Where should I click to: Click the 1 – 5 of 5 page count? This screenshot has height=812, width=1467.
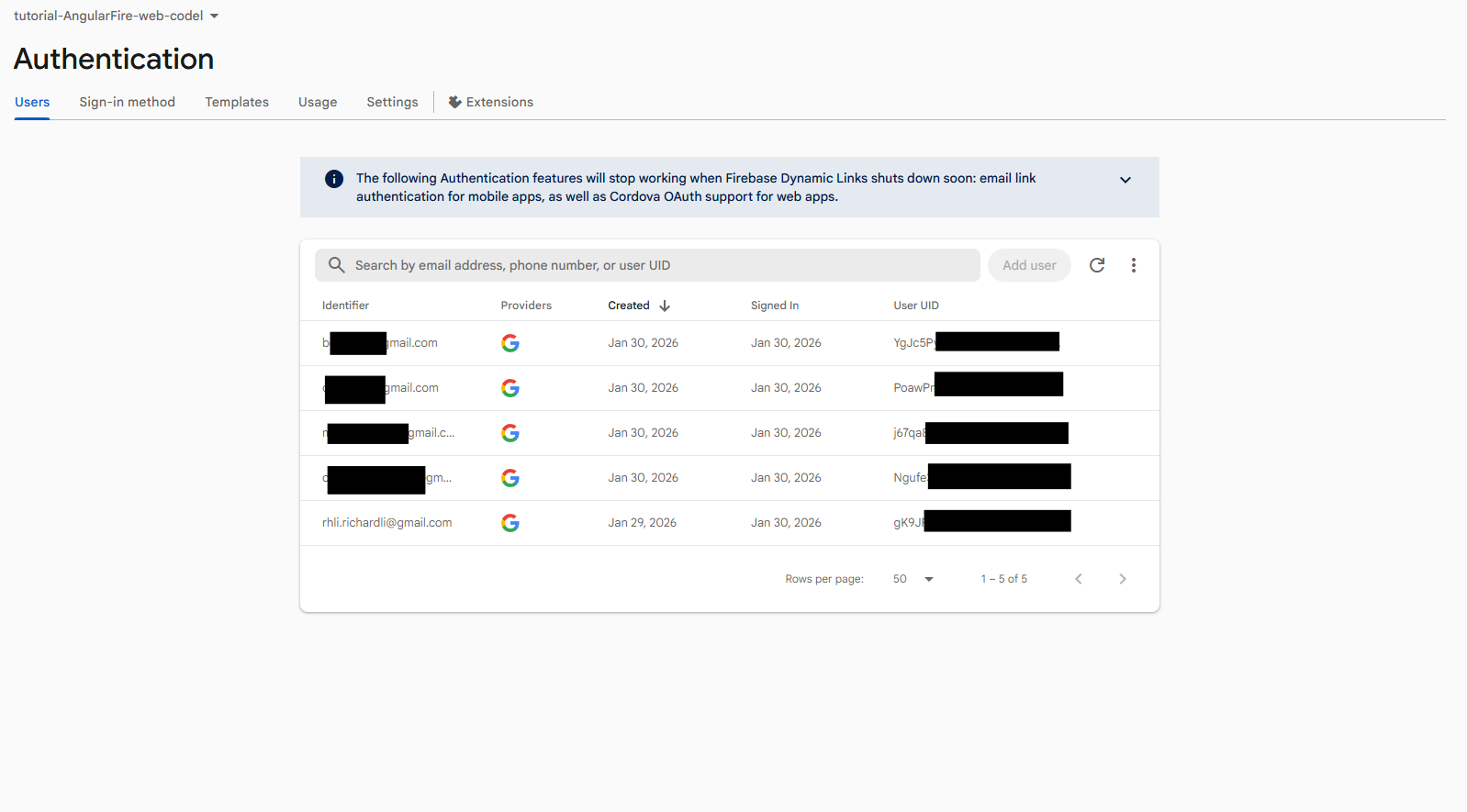point(1003,579)
